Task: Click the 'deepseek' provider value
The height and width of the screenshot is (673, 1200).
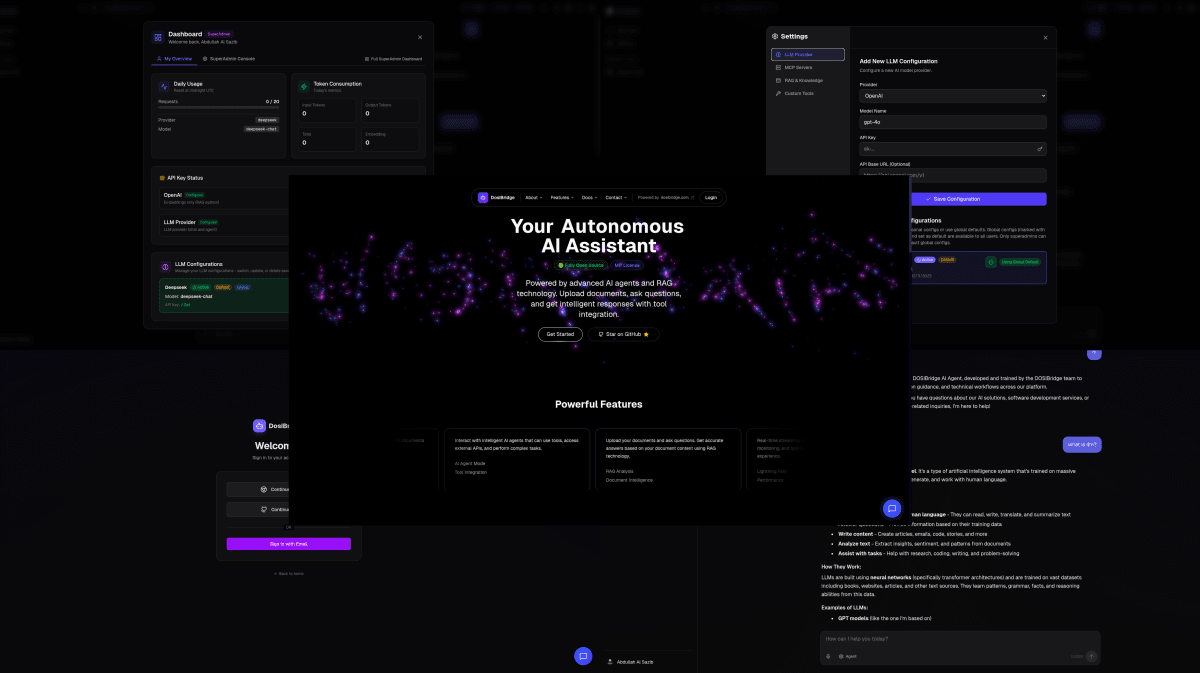Action: click(x=267, y=120)
